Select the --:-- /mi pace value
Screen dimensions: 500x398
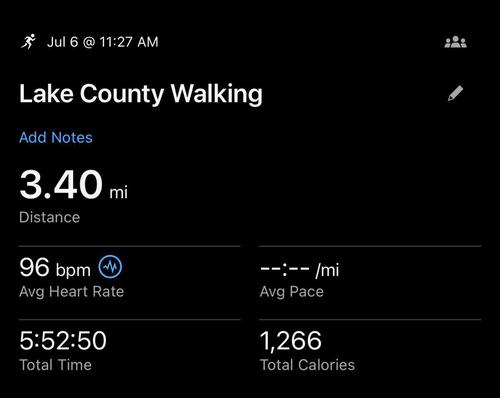tap(299, 269)
